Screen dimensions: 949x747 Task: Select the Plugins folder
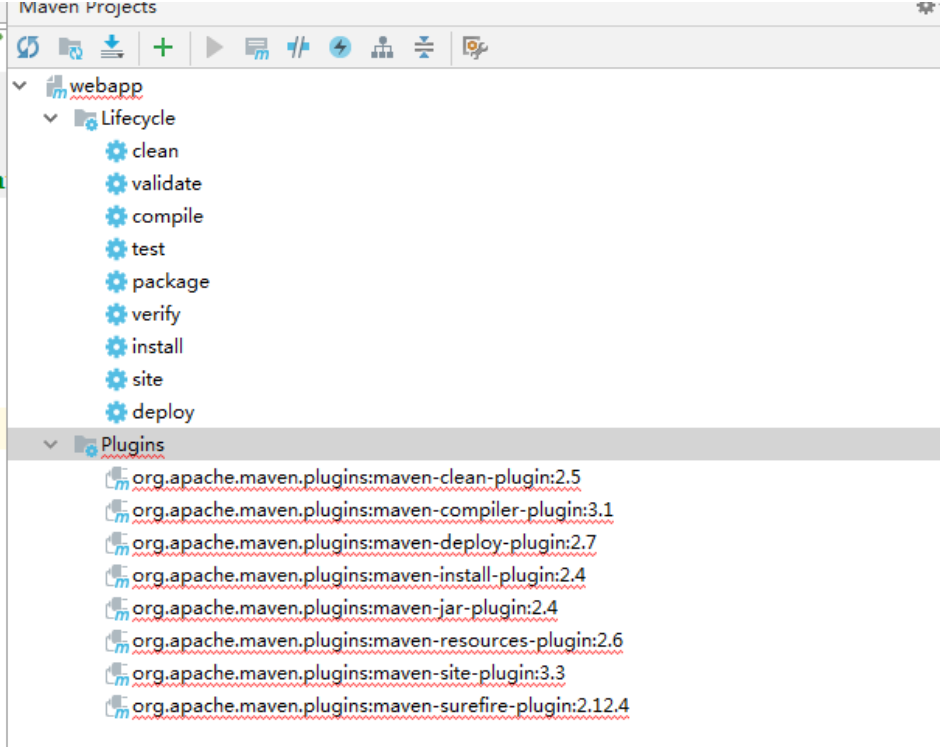click(133, 445)
